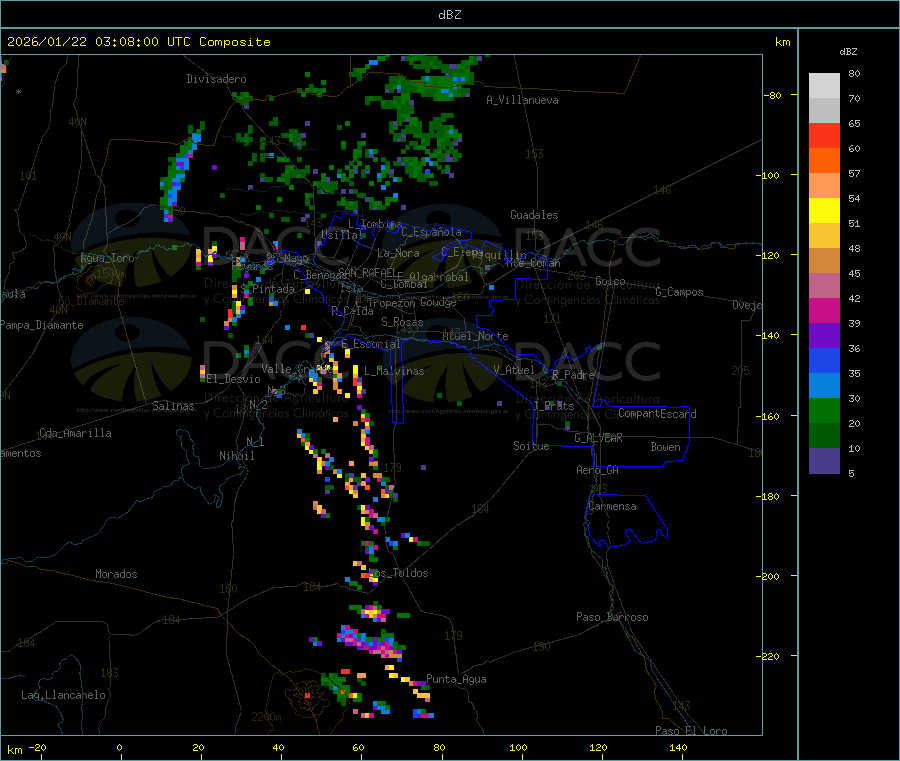Image resolution: width=900 pixels, height=761 pixels.
Task: Click the gray 65-70 dBZ legend swatch
Action: coord(824,111)
